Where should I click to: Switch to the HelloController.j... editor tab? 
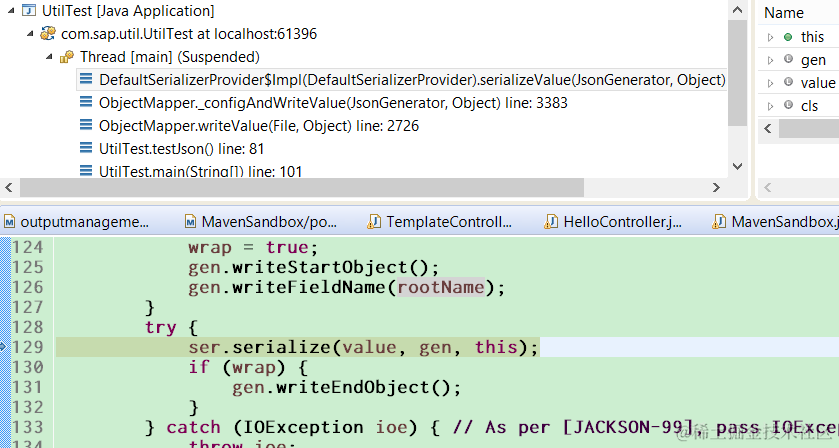[x=622, y=222]
